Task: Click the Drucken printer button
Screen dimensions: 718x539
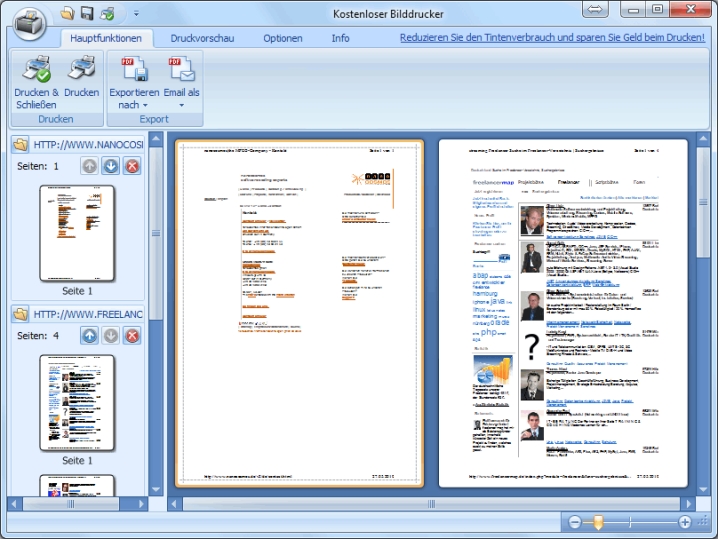Action: pos(82,71)
